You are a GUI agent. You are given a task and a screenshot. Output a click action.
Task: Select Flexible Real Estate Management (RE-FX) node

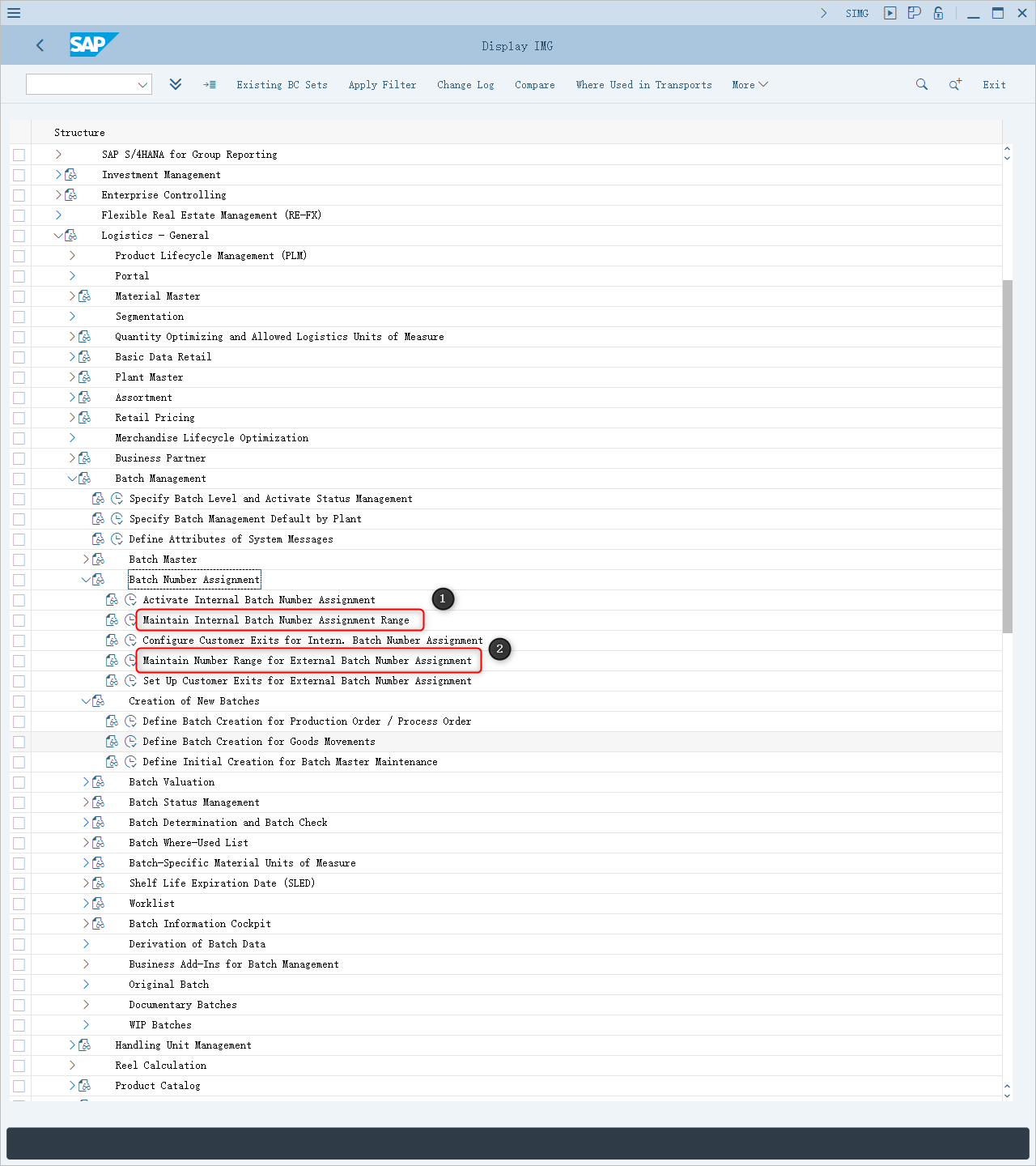pyautogui.click(x=211, y=215)
